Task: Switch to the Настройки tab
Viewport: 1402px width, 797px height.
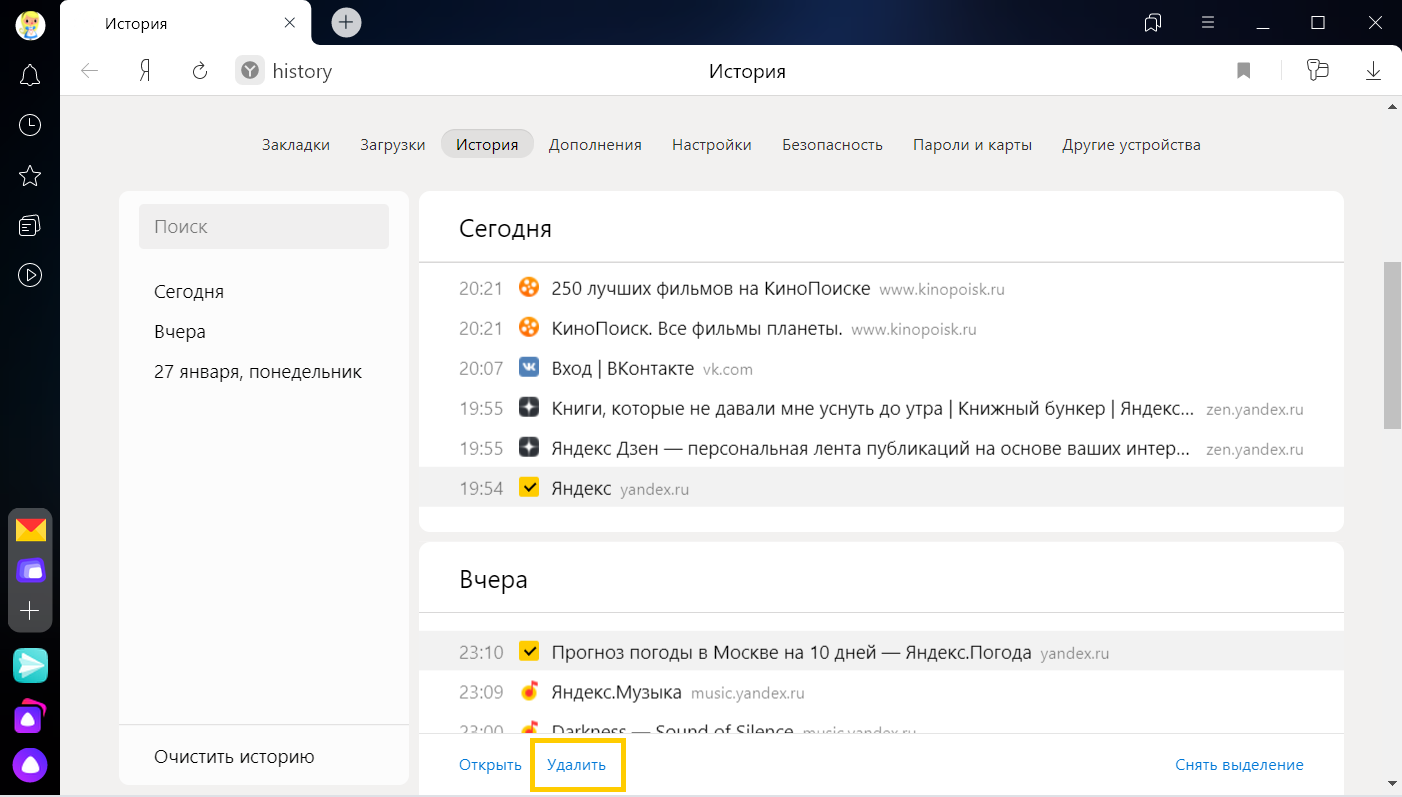Action: pos(712,144)
